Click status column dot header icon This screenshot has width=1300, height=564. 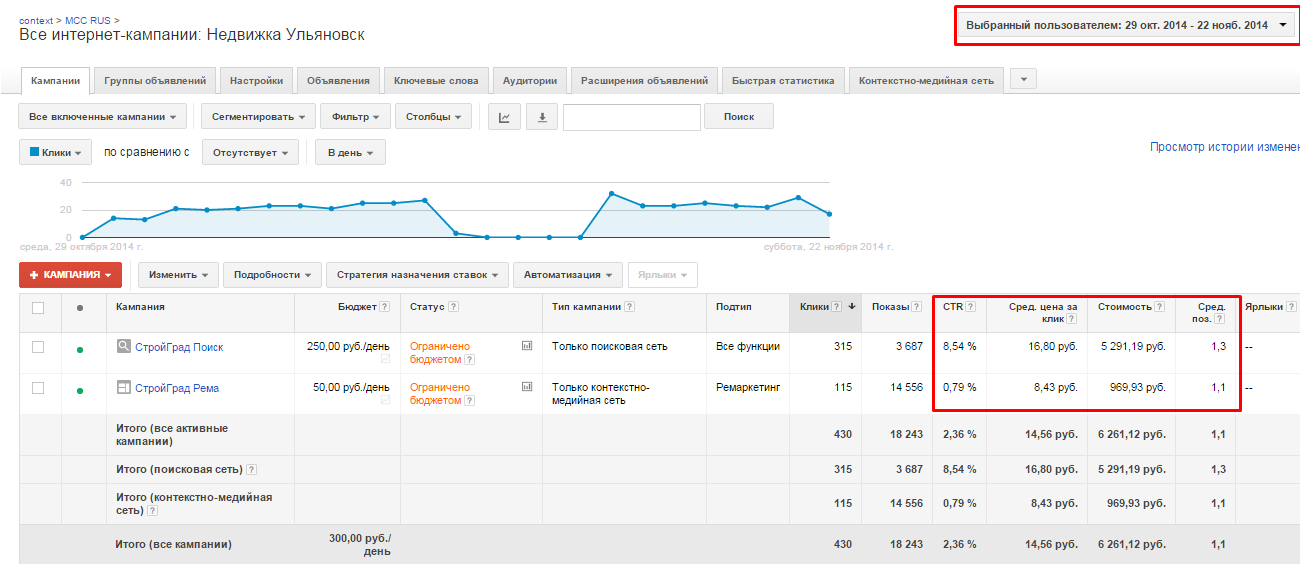(x=80, y=308)
